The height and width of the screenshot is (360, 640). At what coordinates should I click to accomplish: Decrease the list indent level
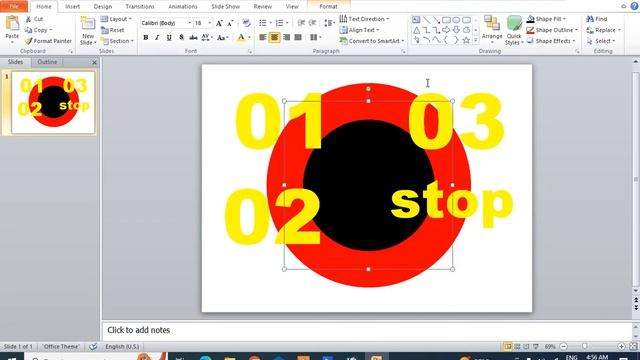(x=301, y=23)
